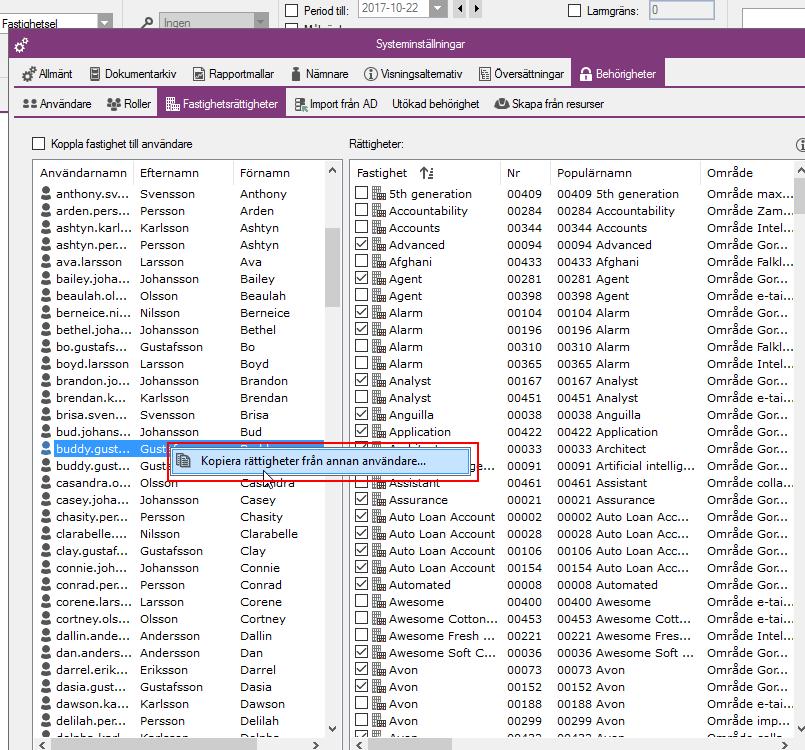The height and width of the screenshot is (750, 805).
Task: Open the Visningsalternativ tab
Action: click(x=413, y=74)
